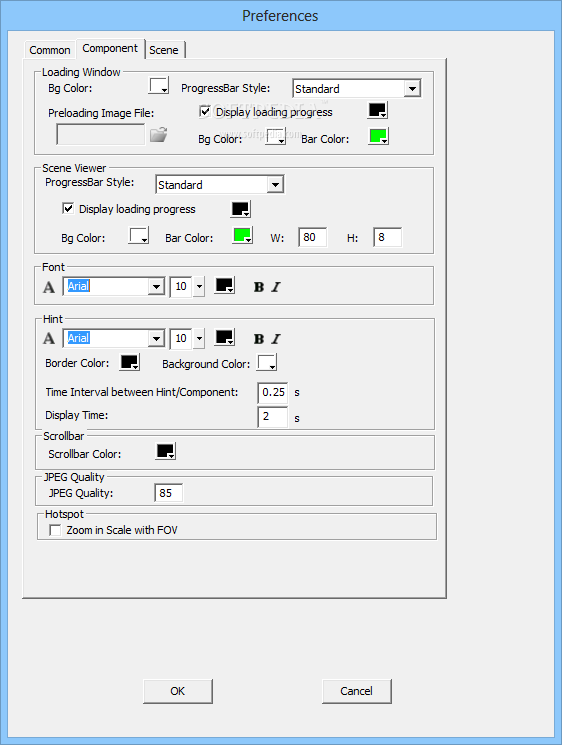This screenshot has height=745, width=562.
Task: Open Scene Viewer ProgressBar Style dropdown
Action: [275, 185]
